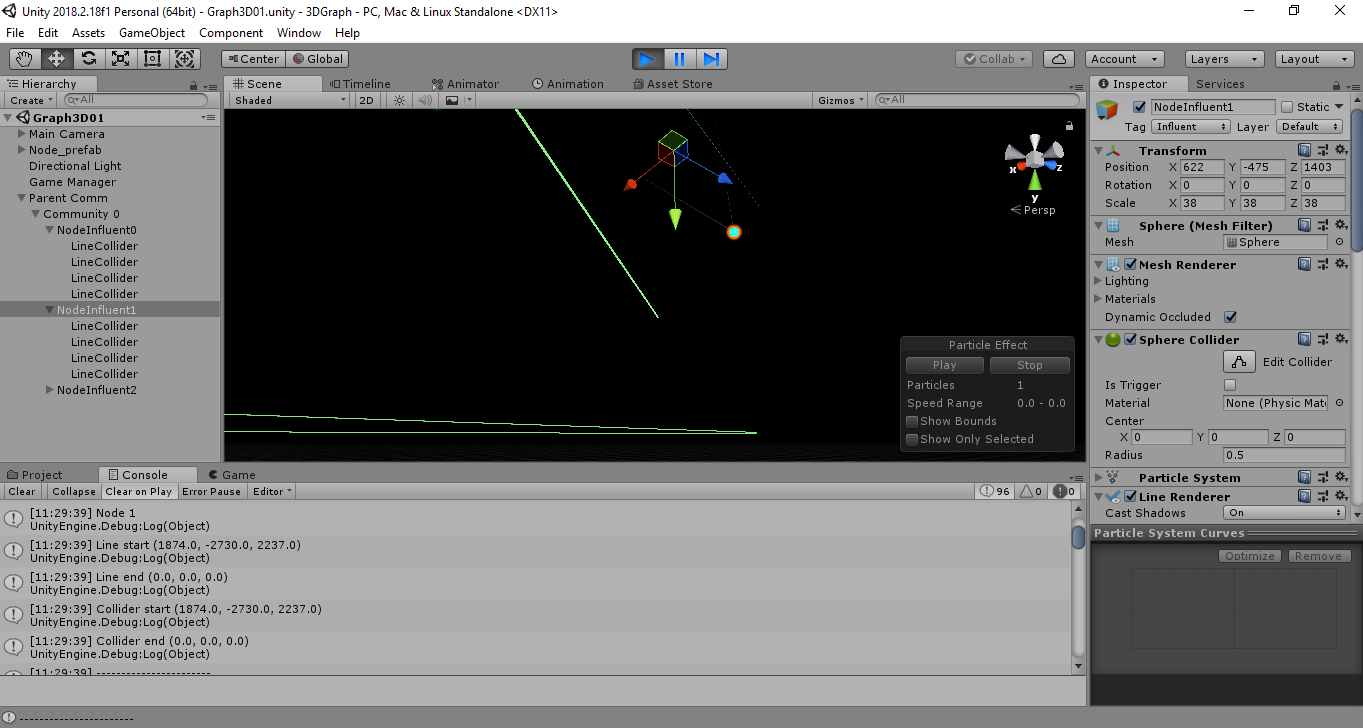Open Sphere Collider help icon
This screenshot has height=728, width=1363.
tap(1304, 339)
